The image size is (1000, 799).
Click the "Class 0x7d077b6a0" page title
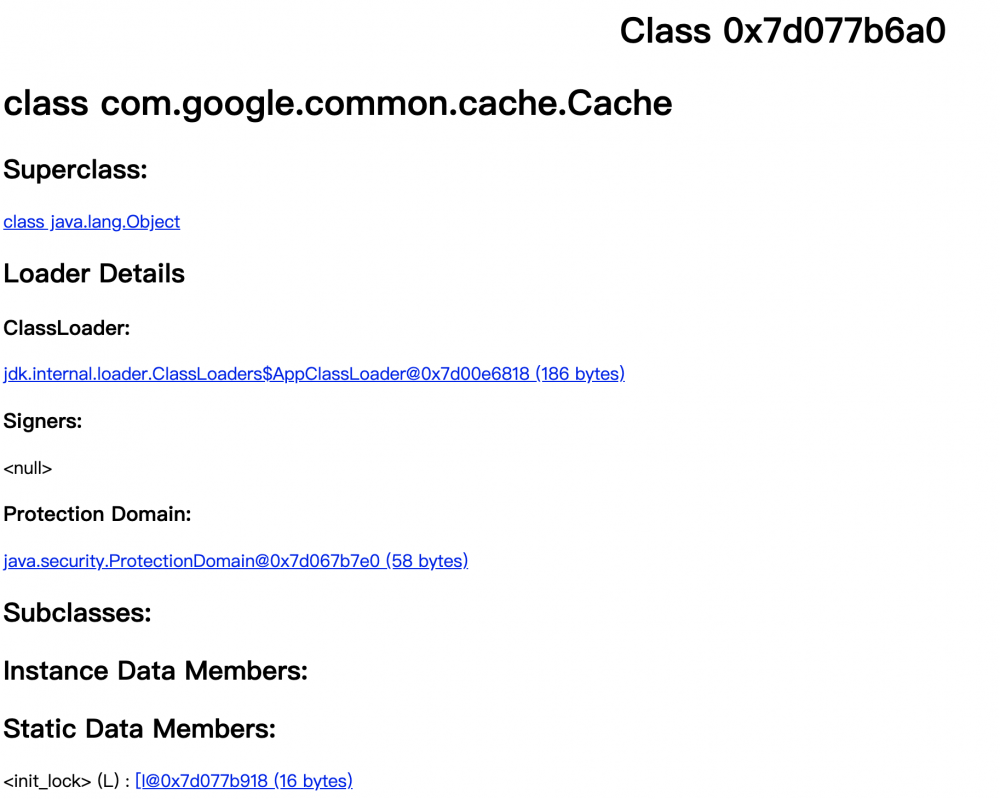[783, 31]
